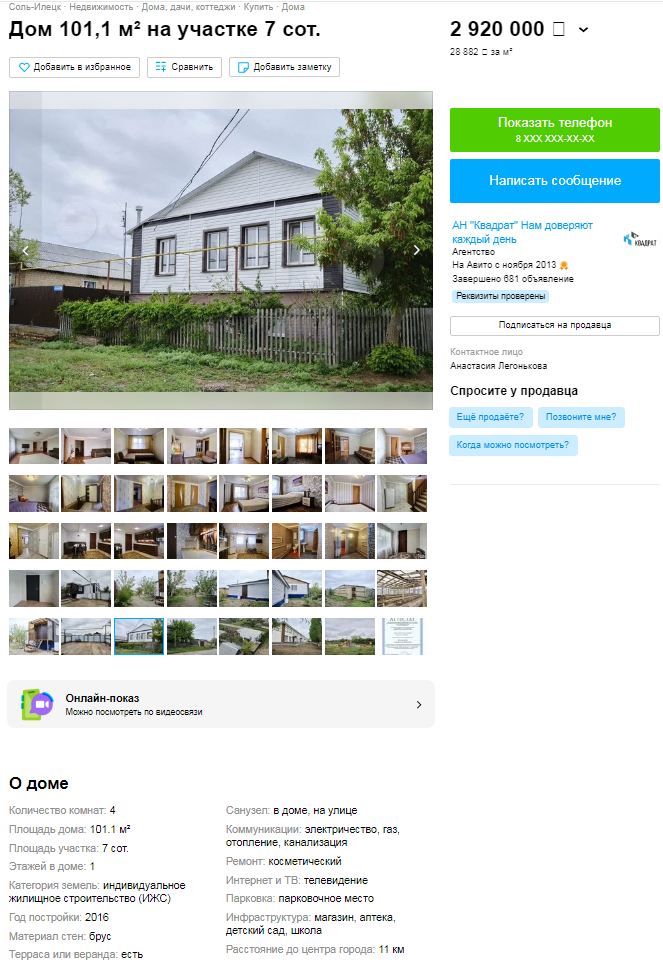The image size is (663, 963).
Task: Open АН Квадрат seller profile link
Action: pos(522,232)
